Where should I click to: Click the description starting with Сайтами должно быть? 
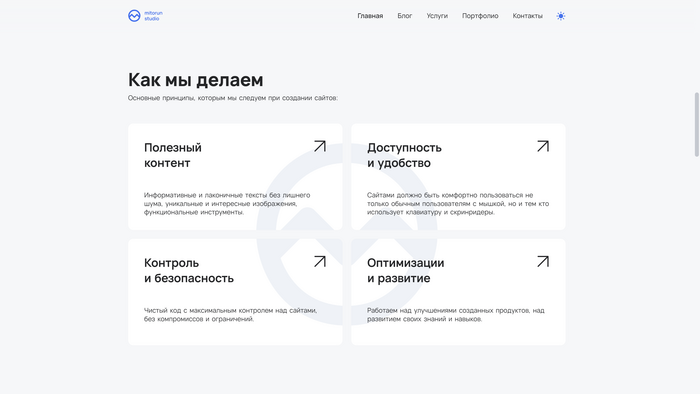point(458,203)
